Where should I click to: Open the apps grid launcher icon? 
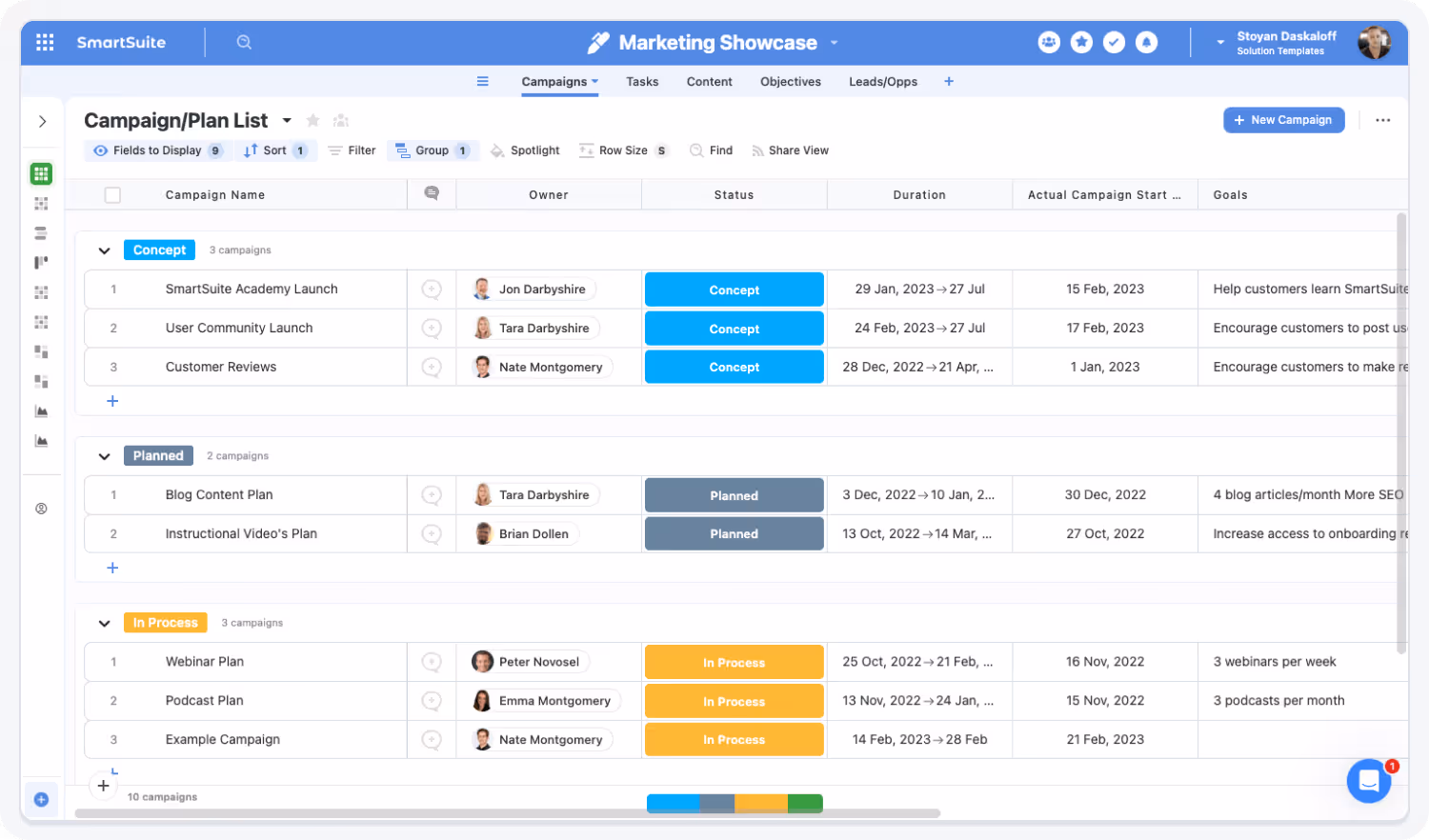click(x=45, y=42)
